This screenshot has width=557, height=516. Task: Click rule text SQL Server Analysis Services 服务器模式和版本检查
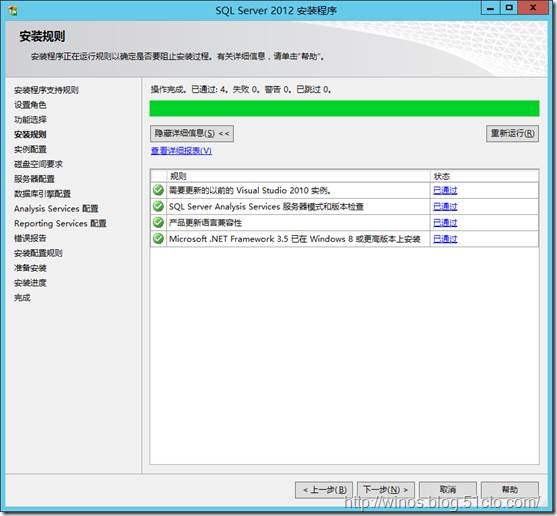tap(266, 207)
